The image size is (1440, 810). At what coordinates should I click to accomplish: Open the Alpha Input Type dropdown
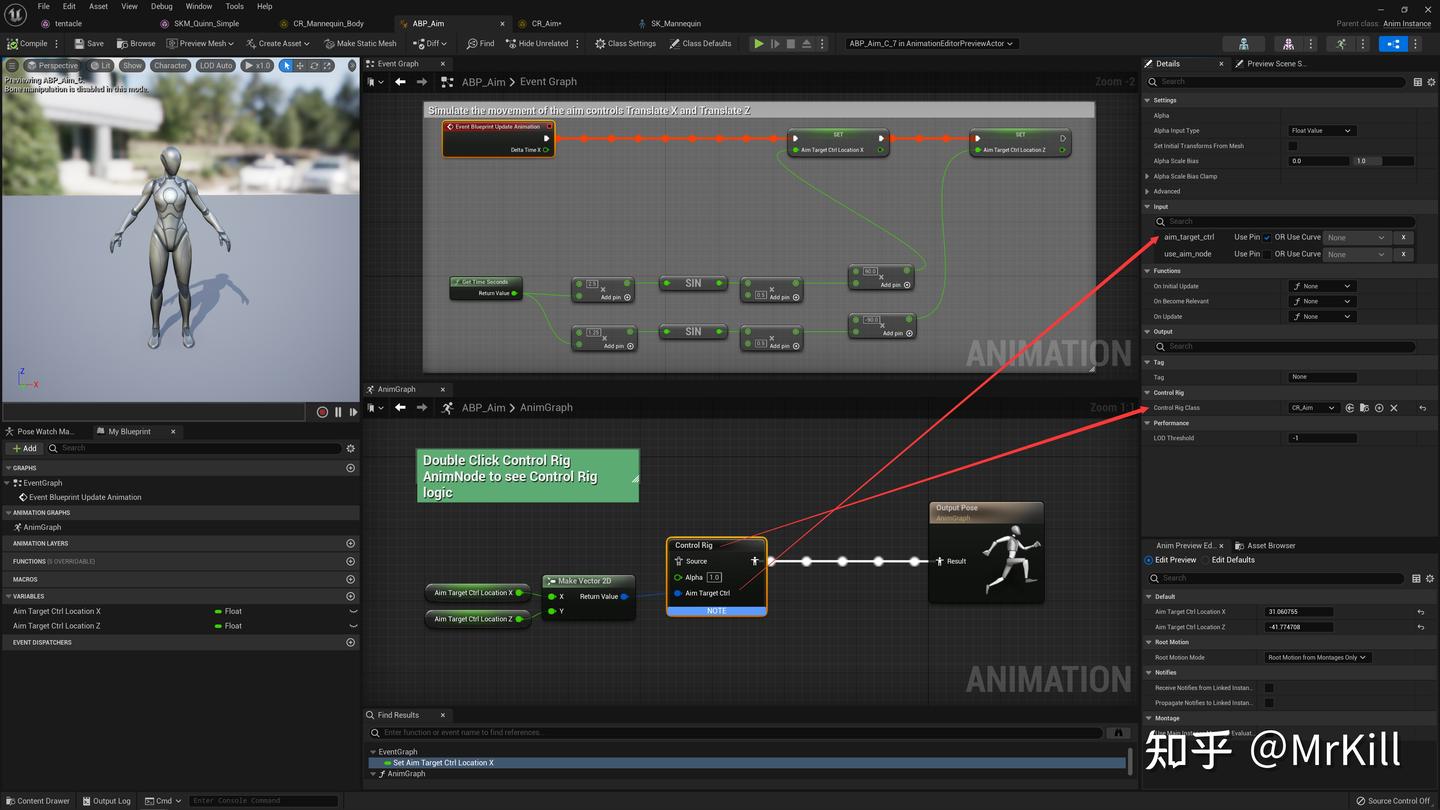[x=1321, y=131]
